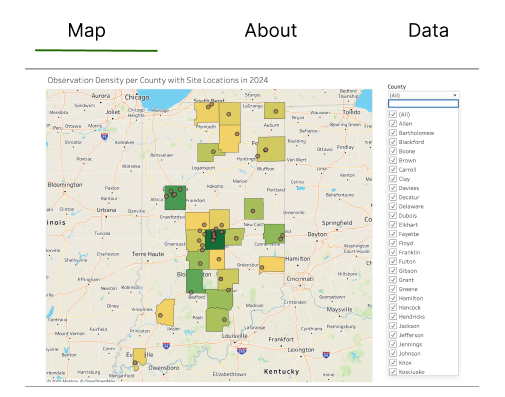Toggle the Kosciusko county checkbox
Image resolution: width=505 pixels, height=397 pixels.
(393, 372)
